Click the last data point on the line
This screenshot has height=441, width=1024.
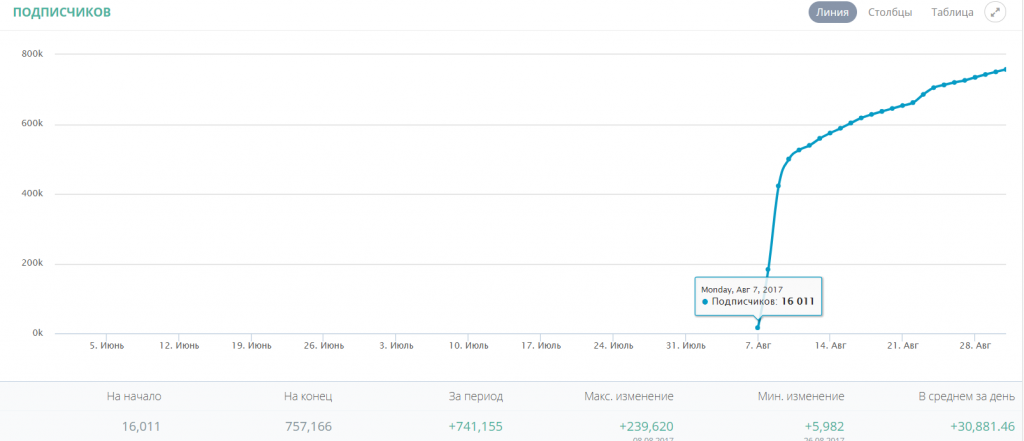(x=1005, y=70)
